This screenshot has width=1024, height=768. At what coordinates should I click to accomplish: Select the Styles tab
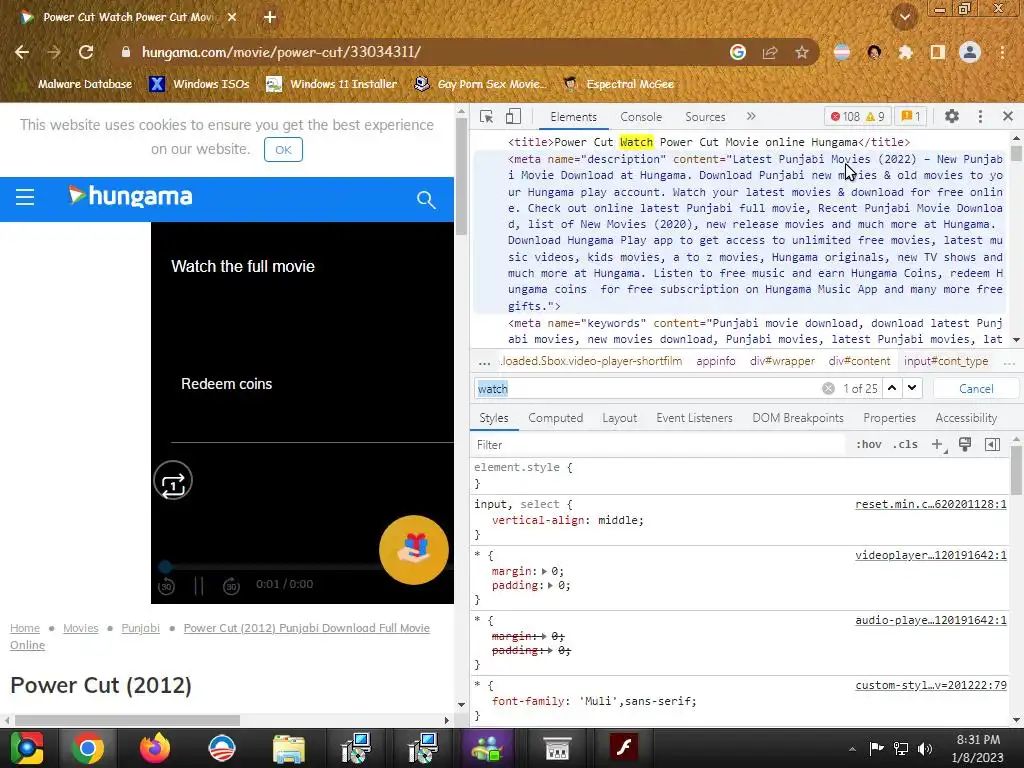pos(494,418)
